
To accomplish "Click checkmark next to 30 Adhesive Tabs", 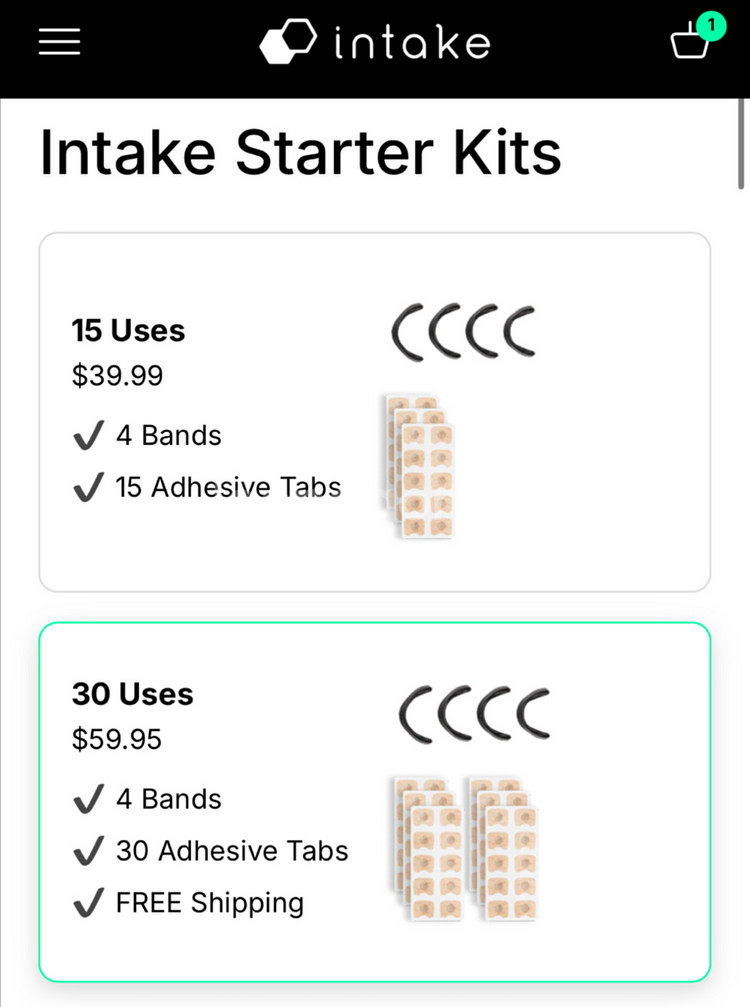I will point(89,850).
